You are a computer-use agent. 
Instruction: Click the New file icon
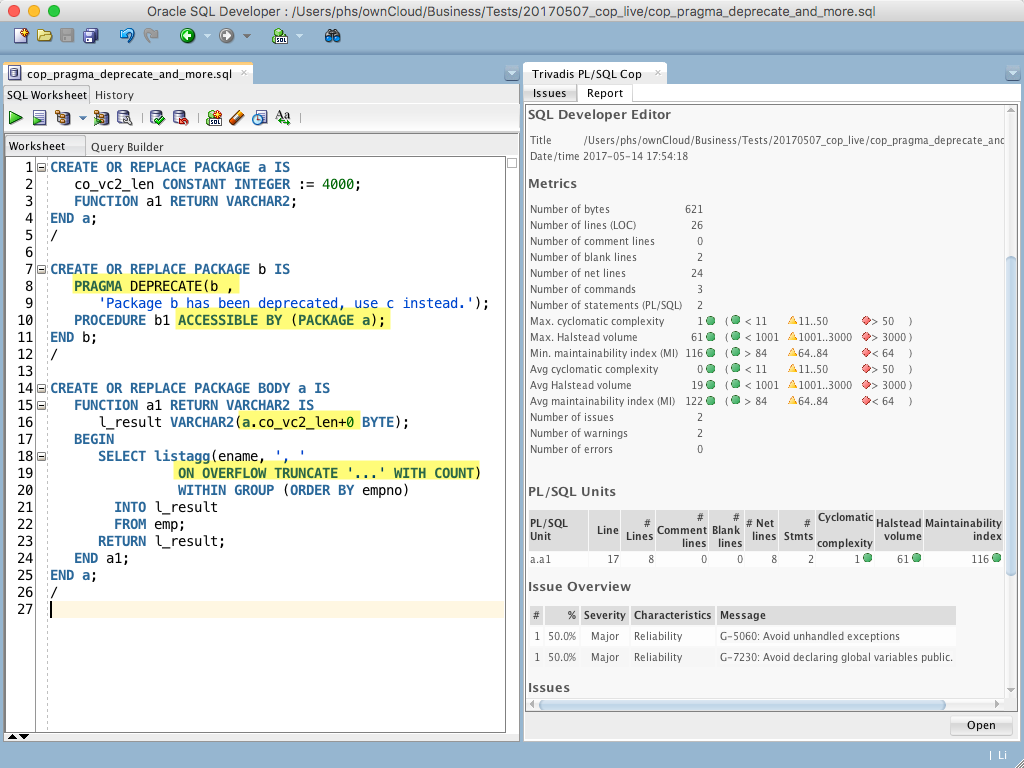click(x=21, y=36)
